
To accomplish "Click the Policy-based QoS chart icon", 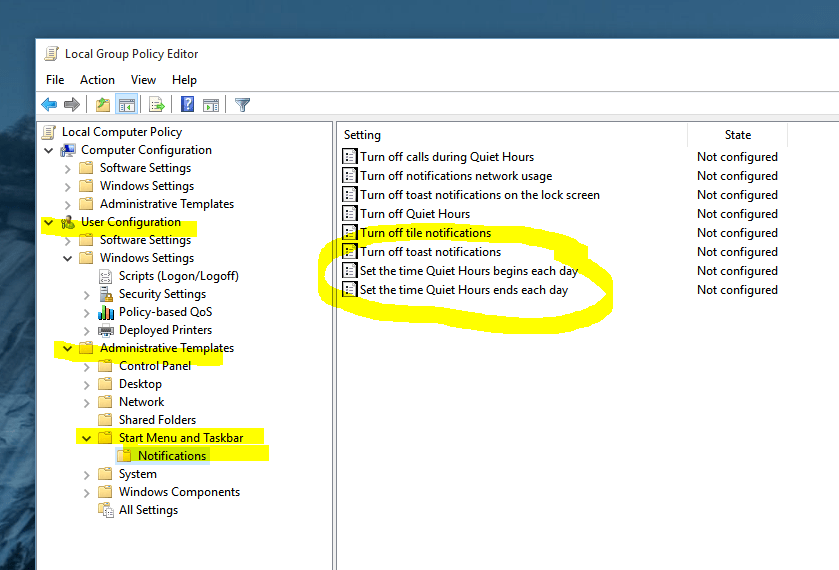I will click(x=106, y=312).
